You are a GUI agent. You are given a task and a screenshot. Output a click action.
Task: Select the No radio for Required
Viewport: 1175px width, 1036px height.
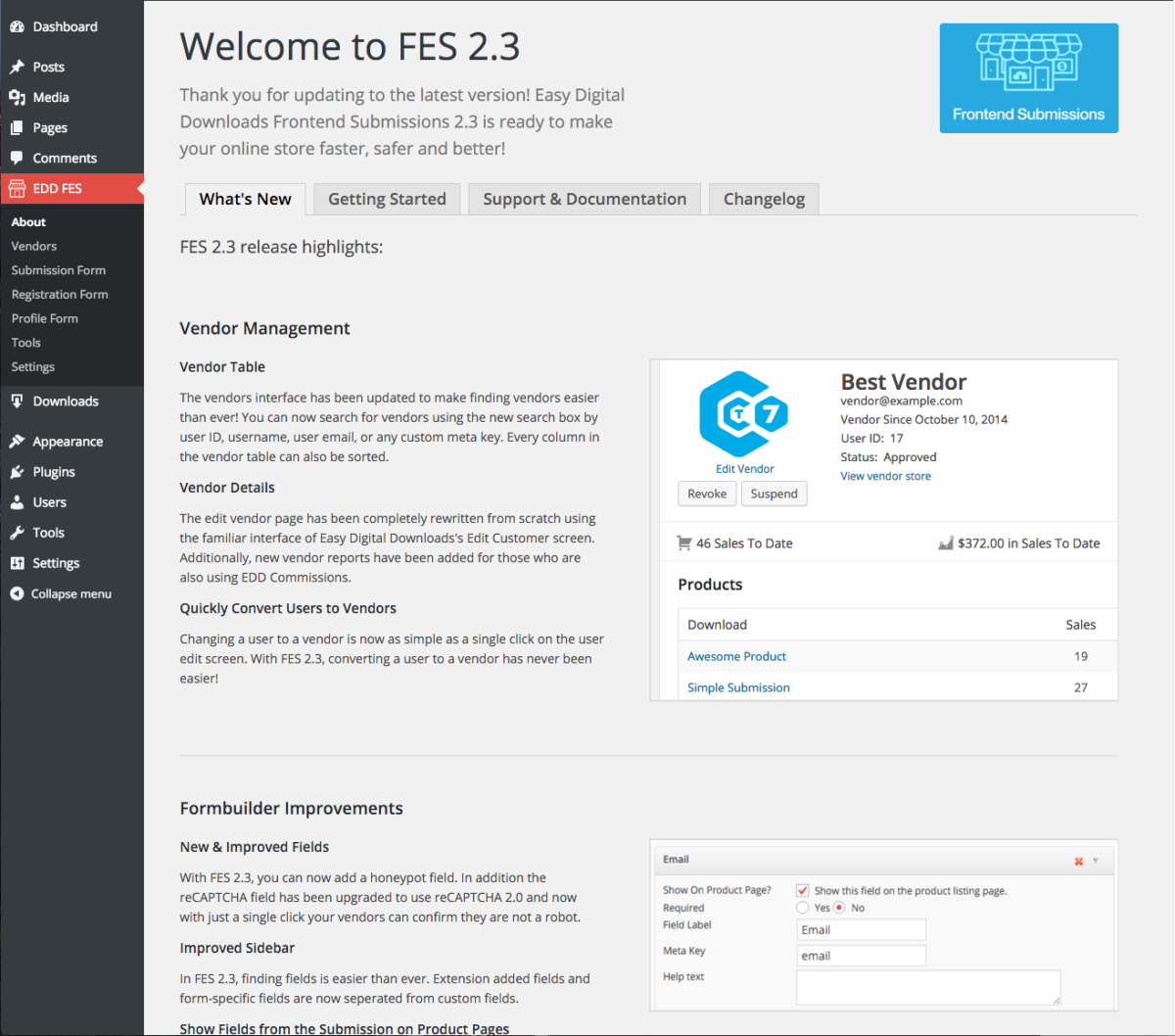[839, 908]
